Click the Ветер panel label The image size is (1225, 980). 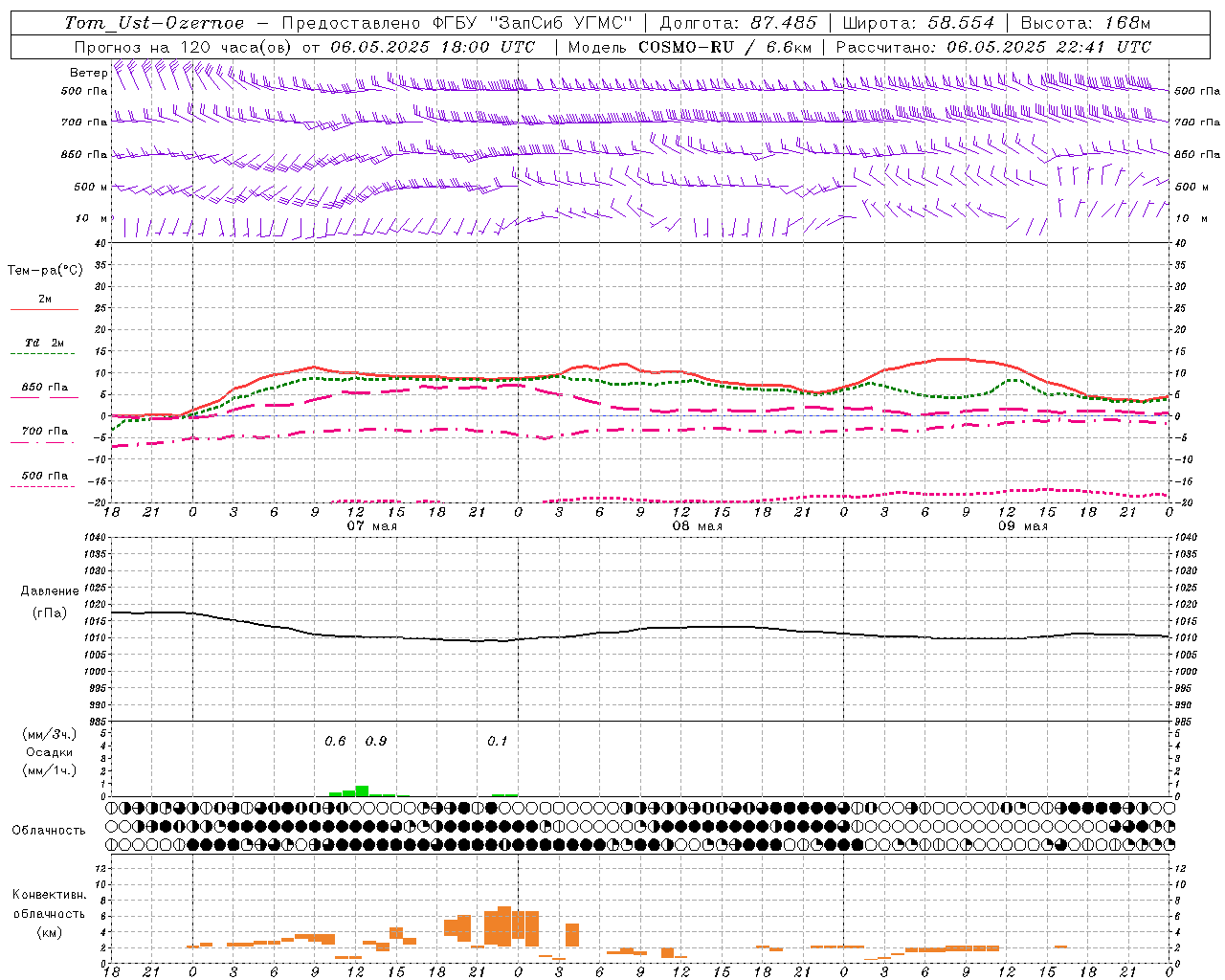[x=88, y=73]
